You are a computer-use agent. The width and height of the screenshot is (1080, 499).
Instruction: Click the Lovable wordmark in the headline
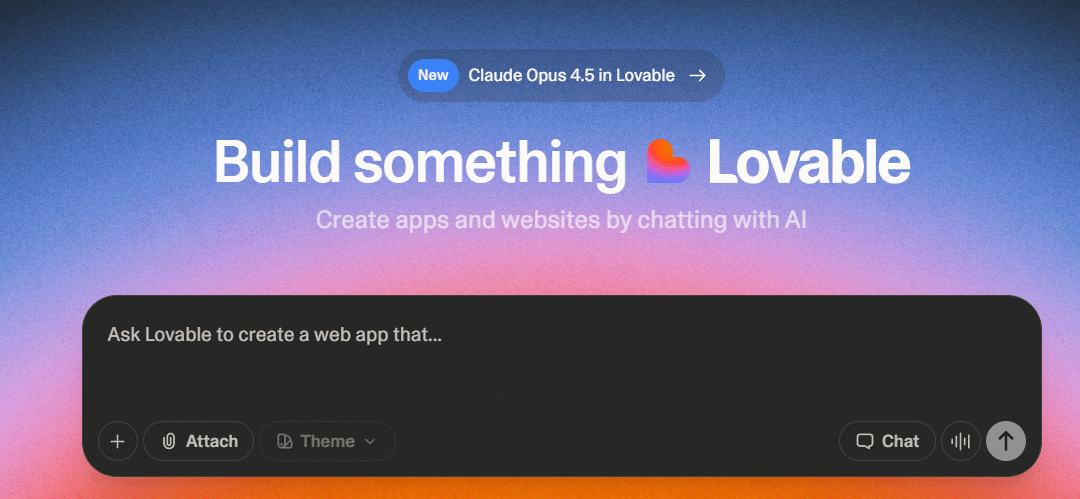(809, 163)
